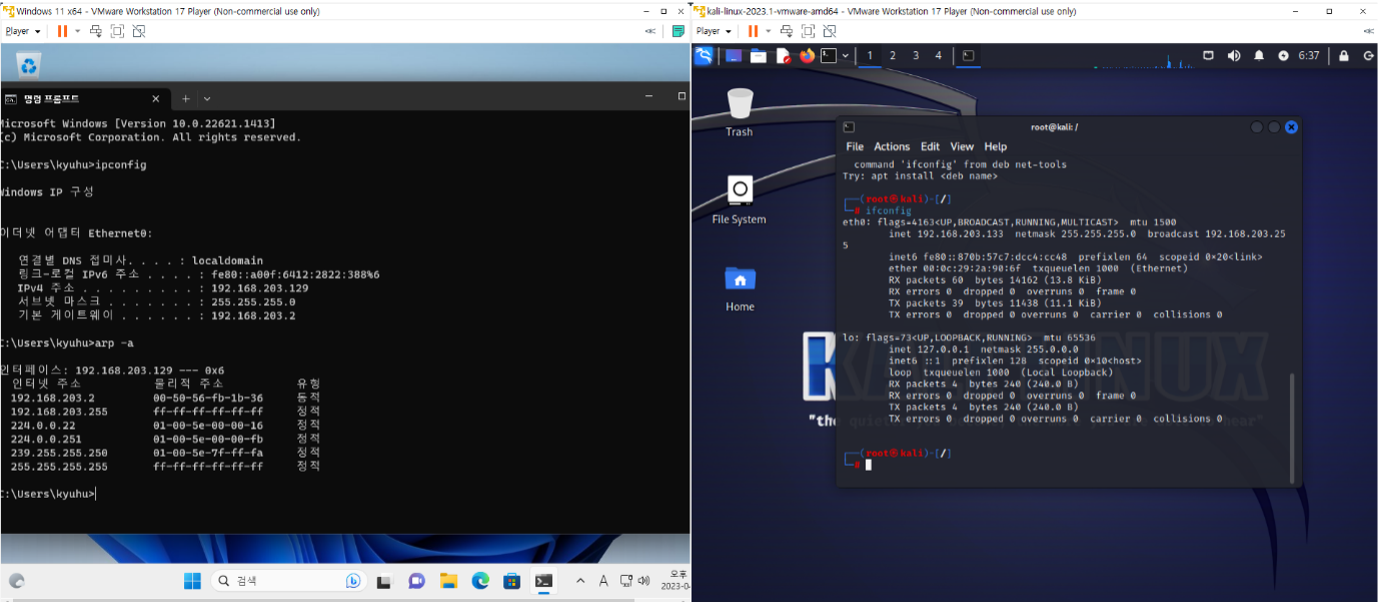Viewport: 1381px width, 605px height.
Task: Pause the Windows 11 virtual machine
Action: [x=62, y=31]
